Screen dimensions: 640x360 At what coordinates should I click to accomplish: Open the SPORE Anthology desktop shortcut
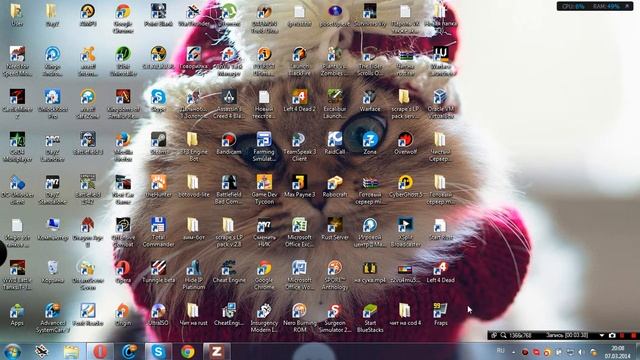coord(335,275)
